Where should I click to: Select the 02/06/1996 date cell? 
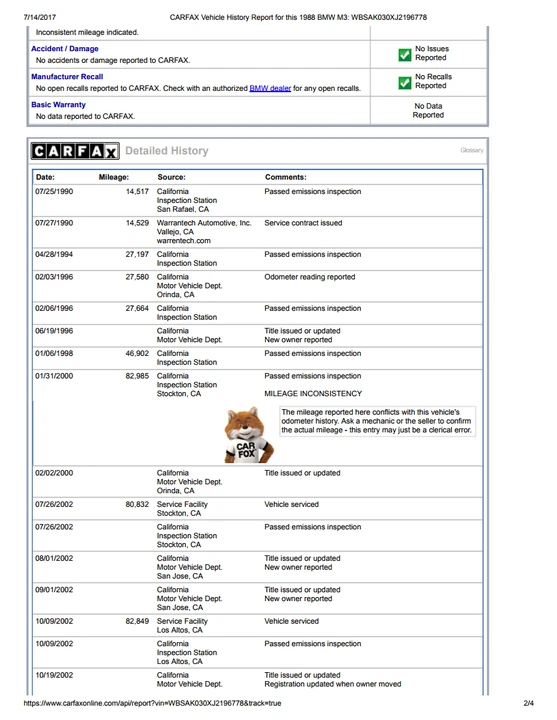tap(54, 308)
